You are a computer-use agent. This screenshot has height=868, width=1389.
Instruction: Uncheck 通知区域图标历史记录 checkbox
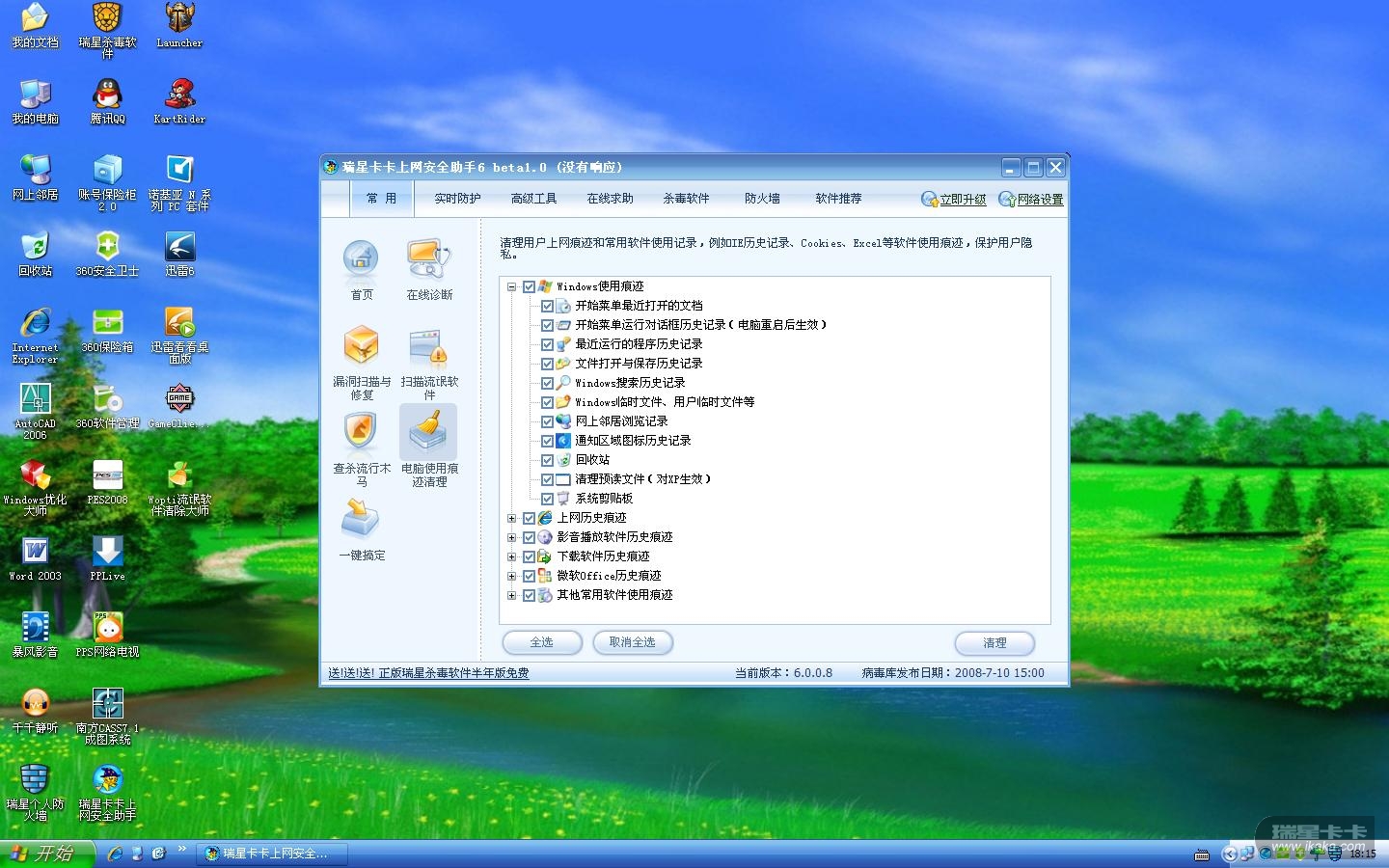click(x=547, y=441)
